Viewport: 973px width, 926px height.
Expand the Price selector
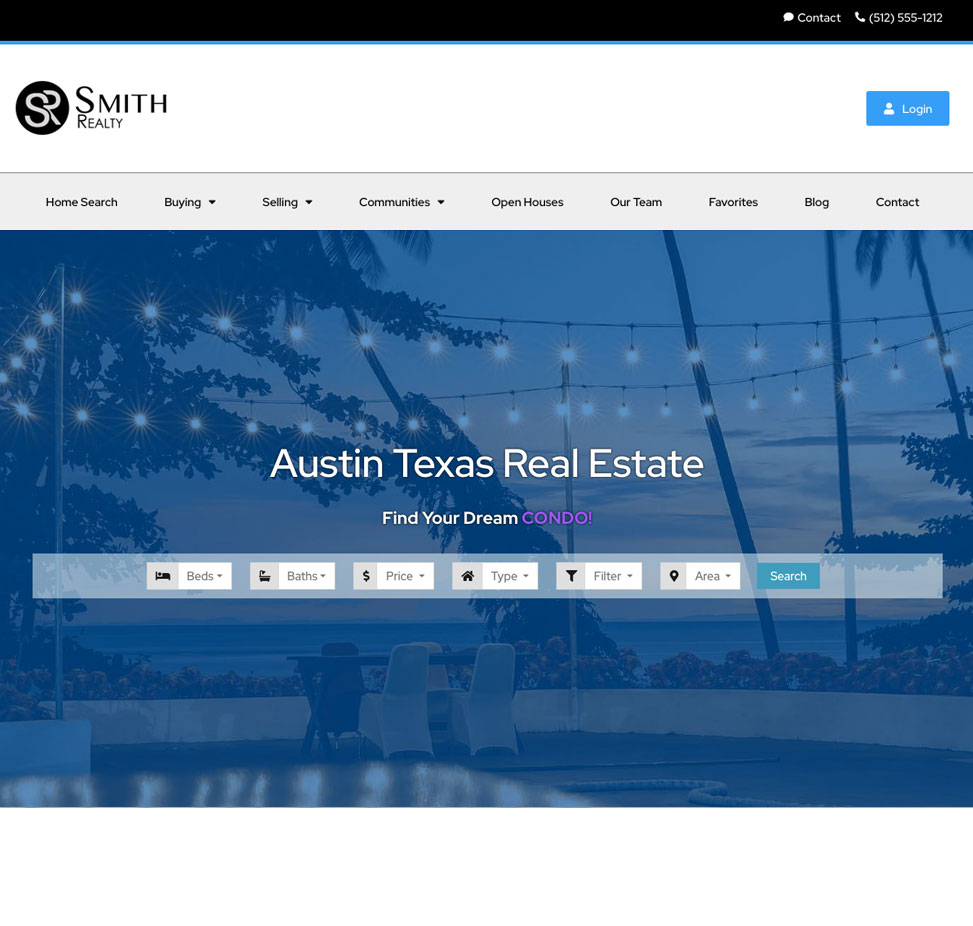[406, 575]
